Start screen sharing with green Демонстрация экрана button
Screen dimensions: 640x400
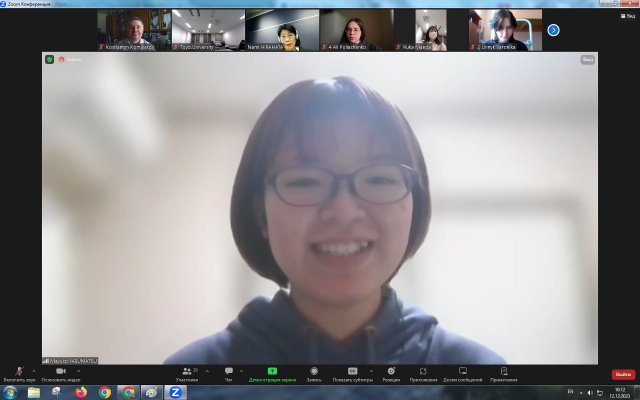[272, 372]
